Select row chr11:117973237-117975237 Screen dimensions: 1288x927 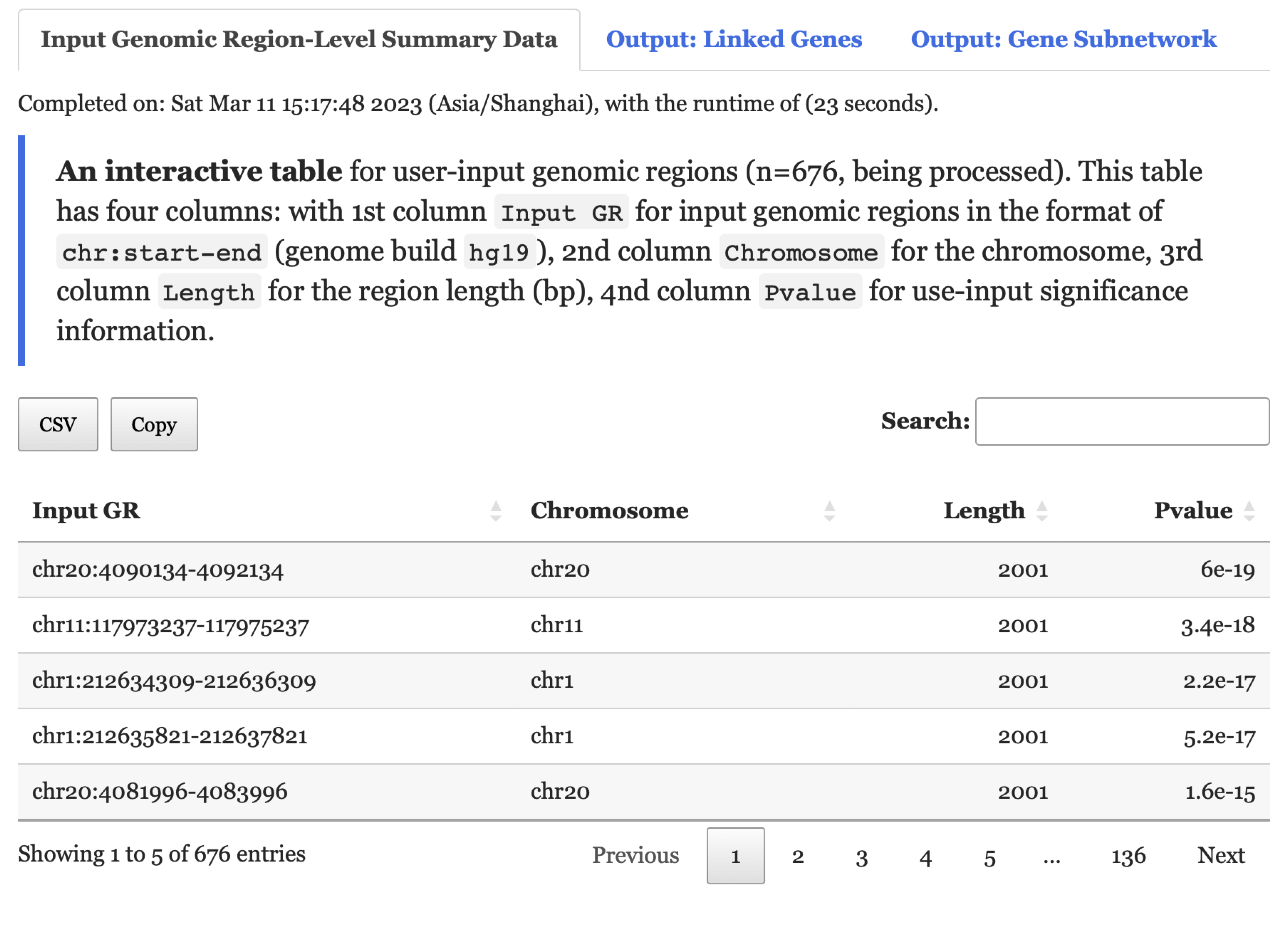tap(170, 625)
